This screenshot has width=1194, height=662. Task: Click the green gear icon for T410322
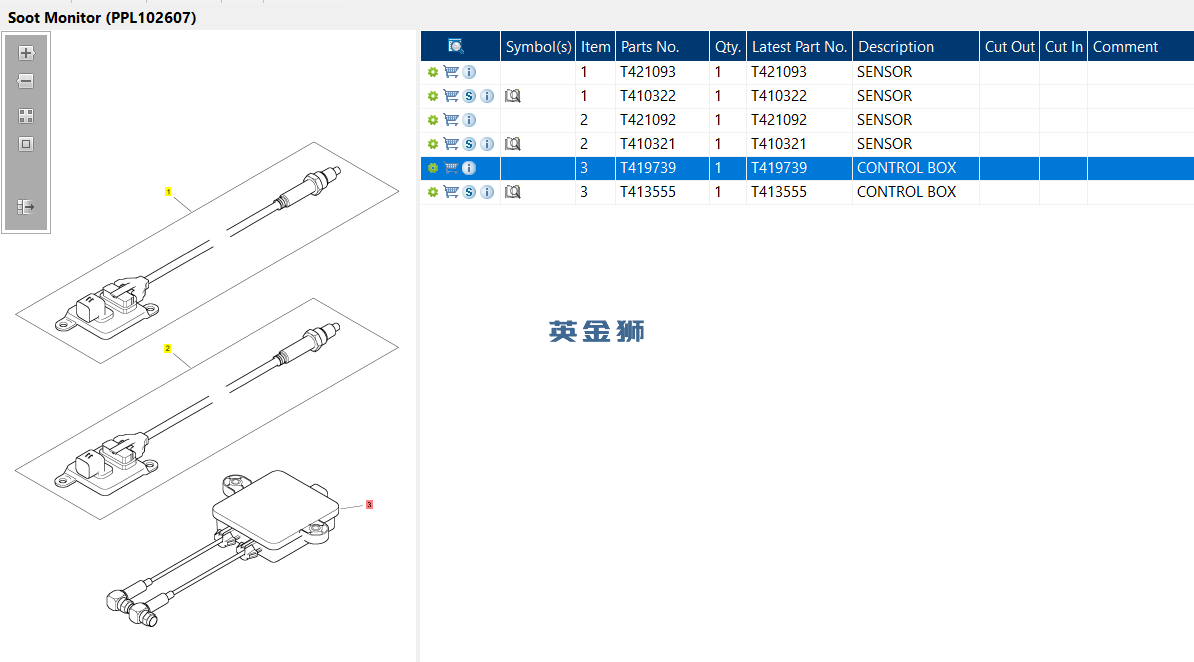(433, 96)
